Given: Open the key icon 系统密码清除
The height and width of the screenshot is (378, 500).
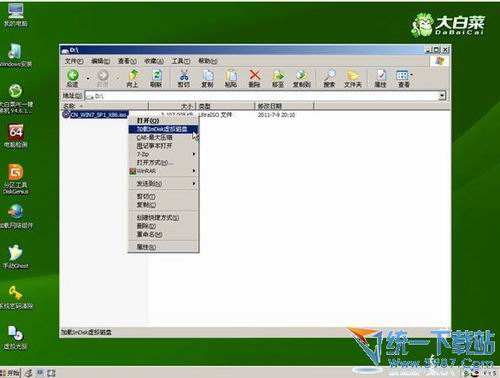Looking at the screenshot, I should pos(15,297).
